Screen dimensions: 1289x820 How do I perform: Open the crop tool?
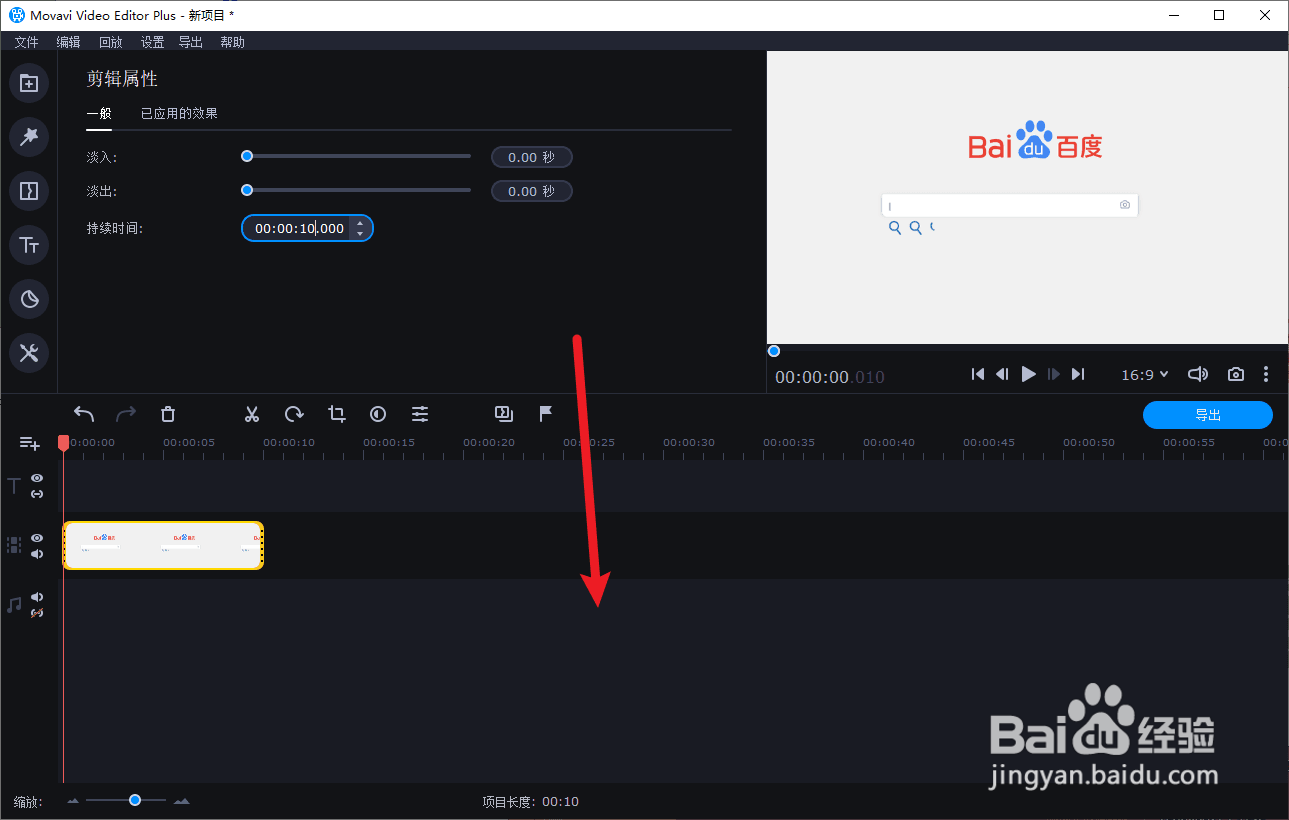pos(336,414)
